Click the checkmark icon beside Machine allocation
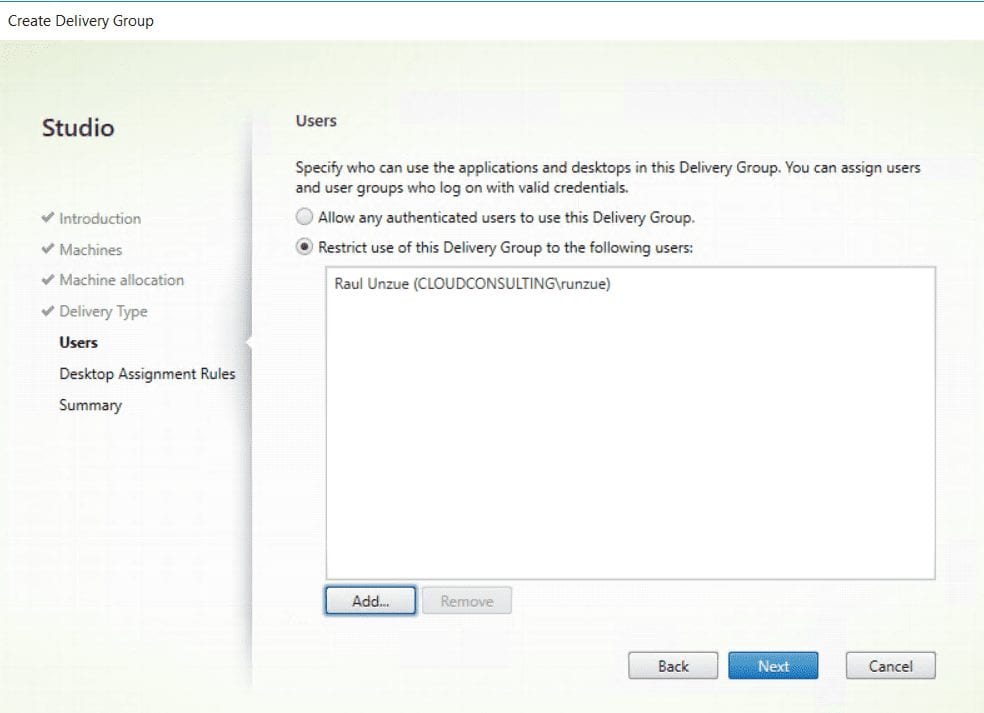 point(50,280)
